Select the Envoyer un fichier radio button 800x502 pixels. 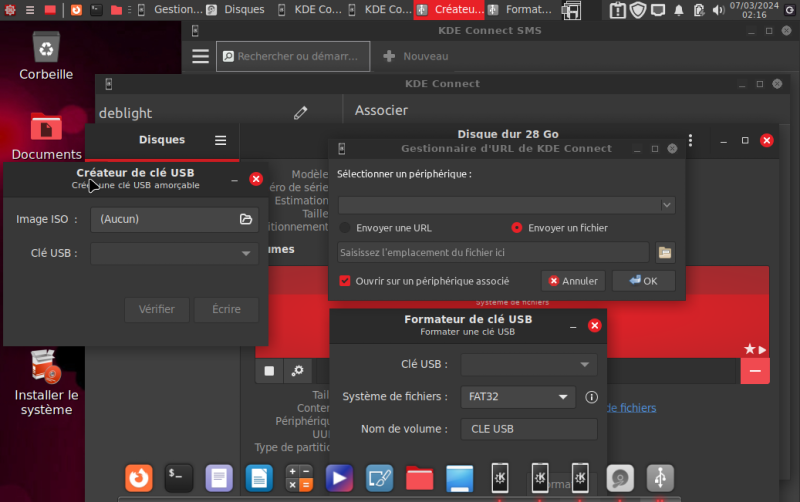517,228
